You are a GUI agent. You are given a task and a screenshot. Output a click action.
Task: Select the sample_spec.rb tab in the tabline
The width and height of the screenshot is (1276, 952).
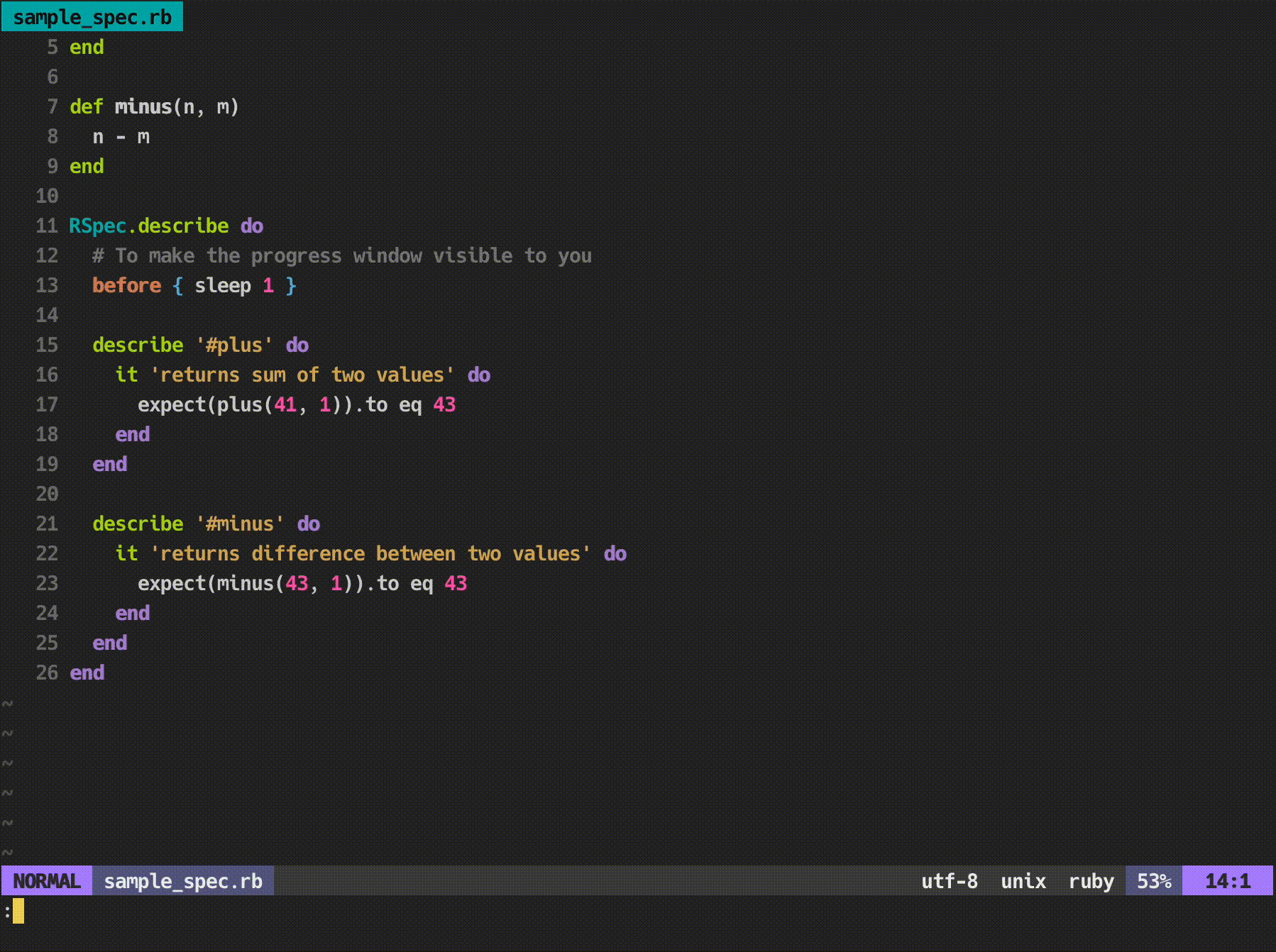click(92, 16)
